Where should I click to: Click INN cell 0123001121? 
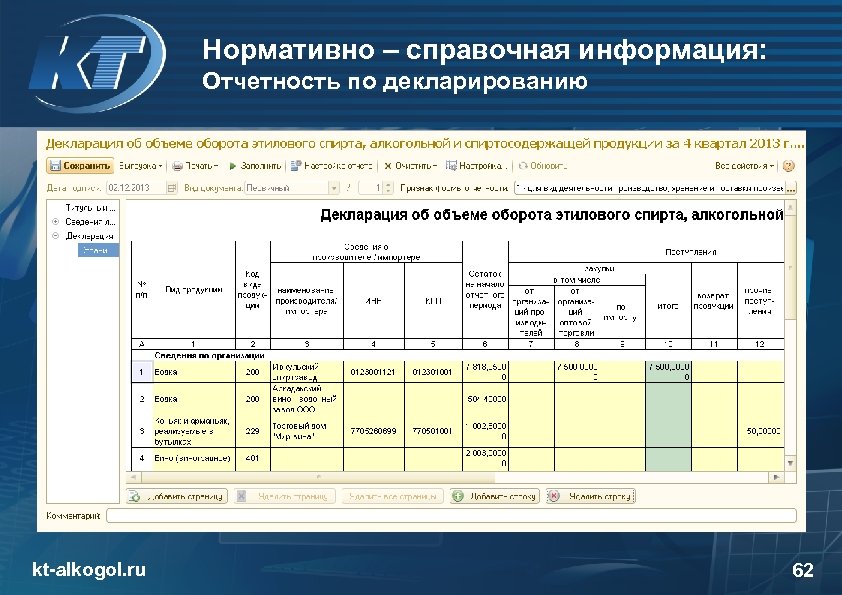pos(373,372)
